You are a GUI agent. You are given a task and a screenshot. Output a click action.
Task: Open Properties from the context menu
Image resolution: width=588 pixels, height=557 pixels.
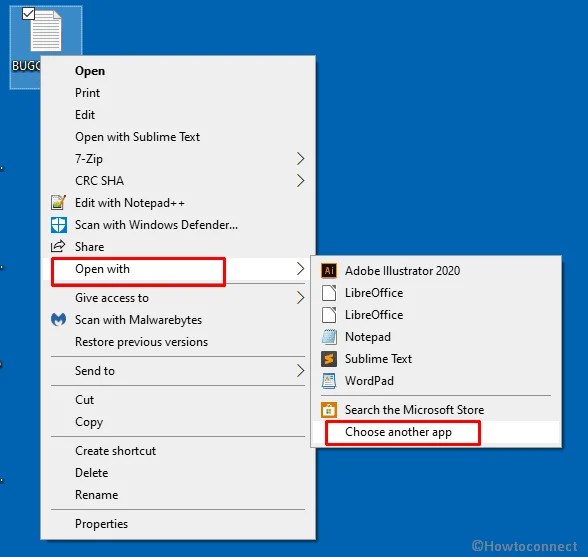178,524
